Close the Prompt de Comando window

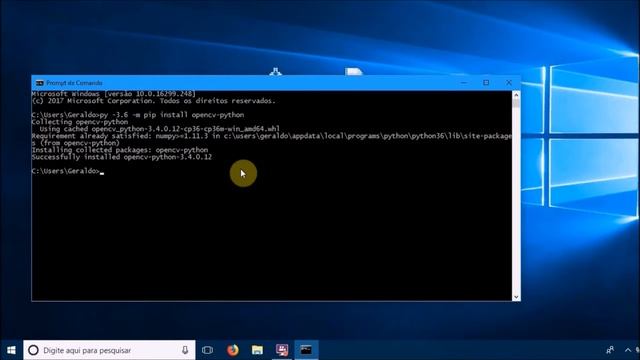(509, 83)
